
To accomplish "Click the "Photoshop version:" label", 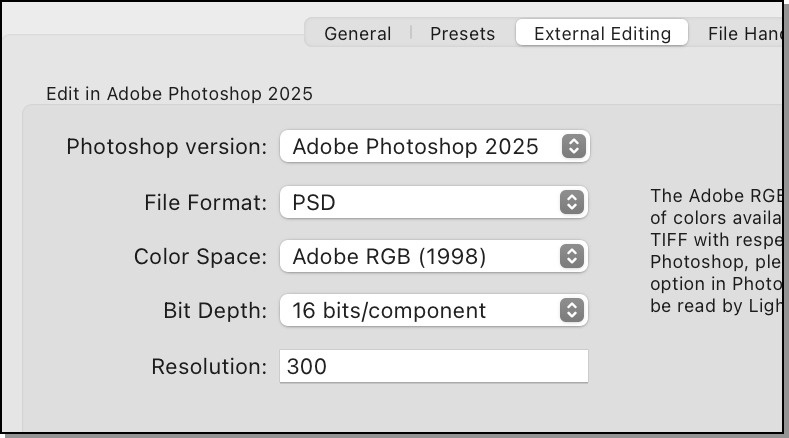I will (167, 147).
